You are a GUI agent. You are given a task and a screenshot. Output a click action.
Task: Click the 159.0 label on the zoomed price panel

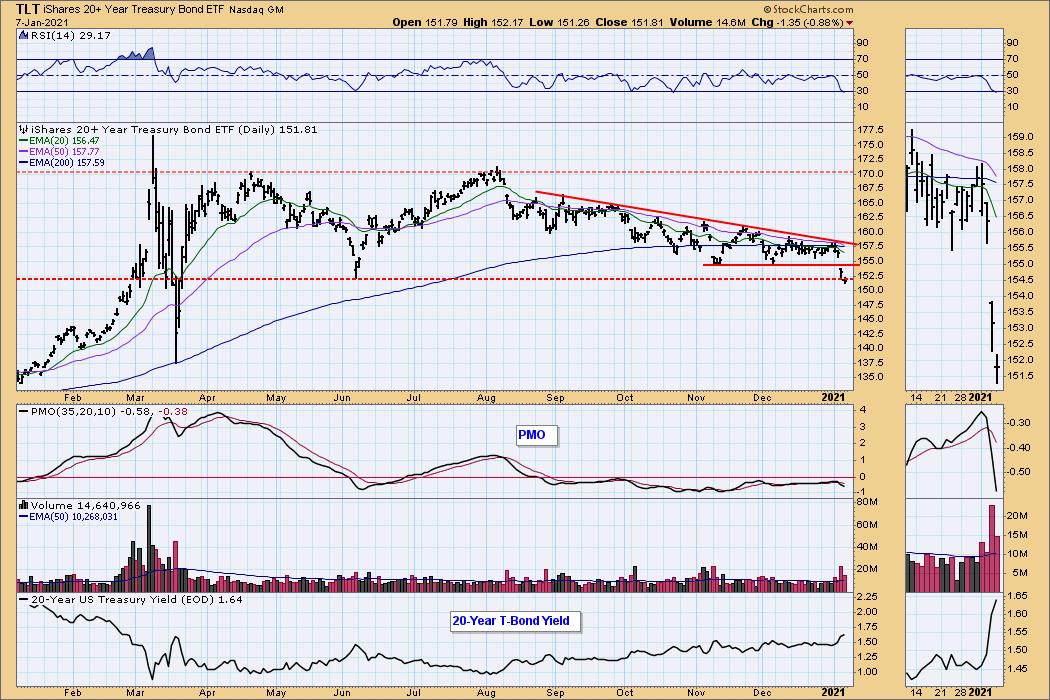tap(1021, 137)
